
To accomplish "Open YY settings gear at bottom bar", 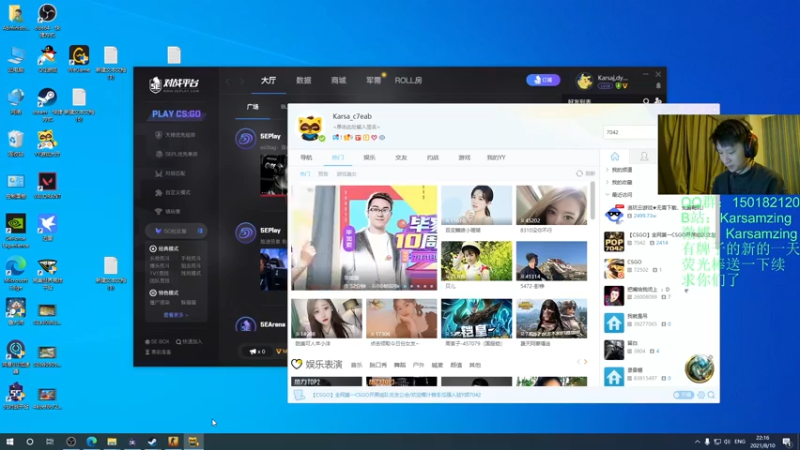I will coord(701,395).
